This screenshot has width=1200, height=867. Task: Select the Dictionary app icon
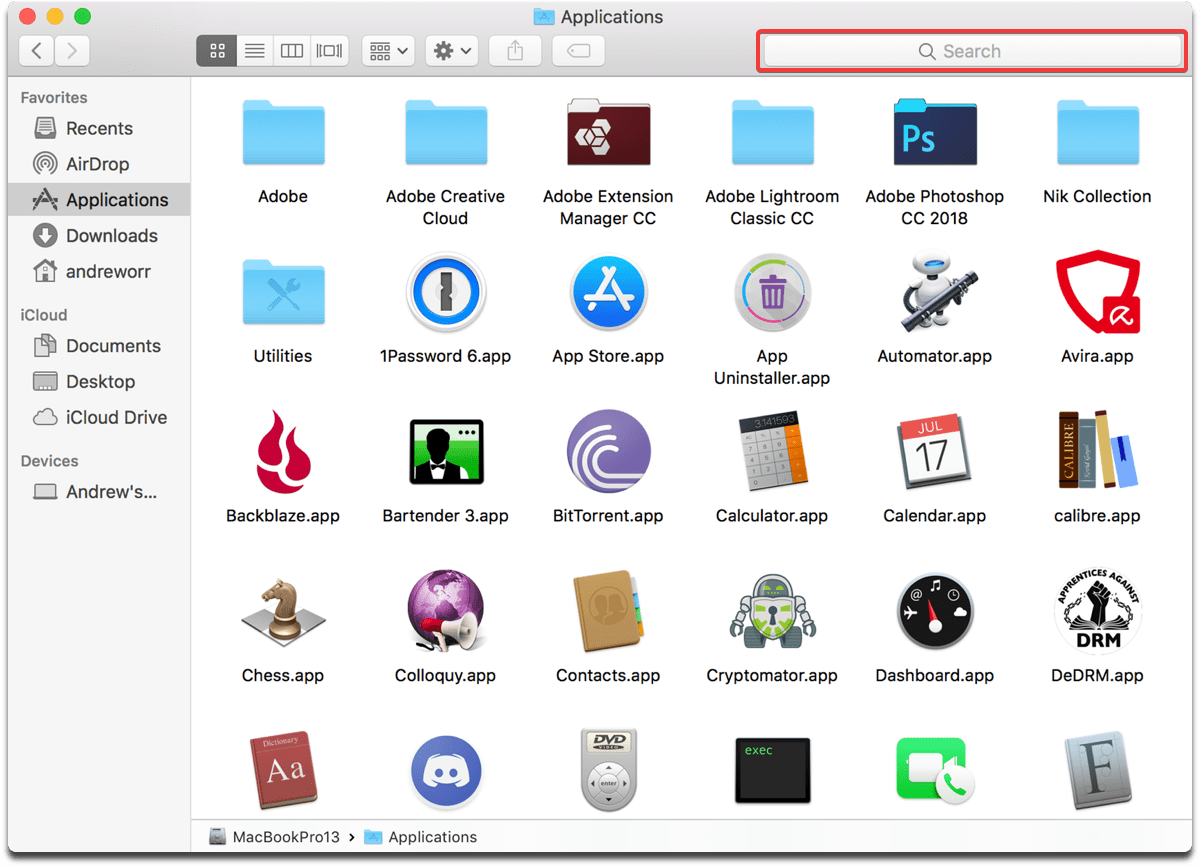[x=283, y=770]
